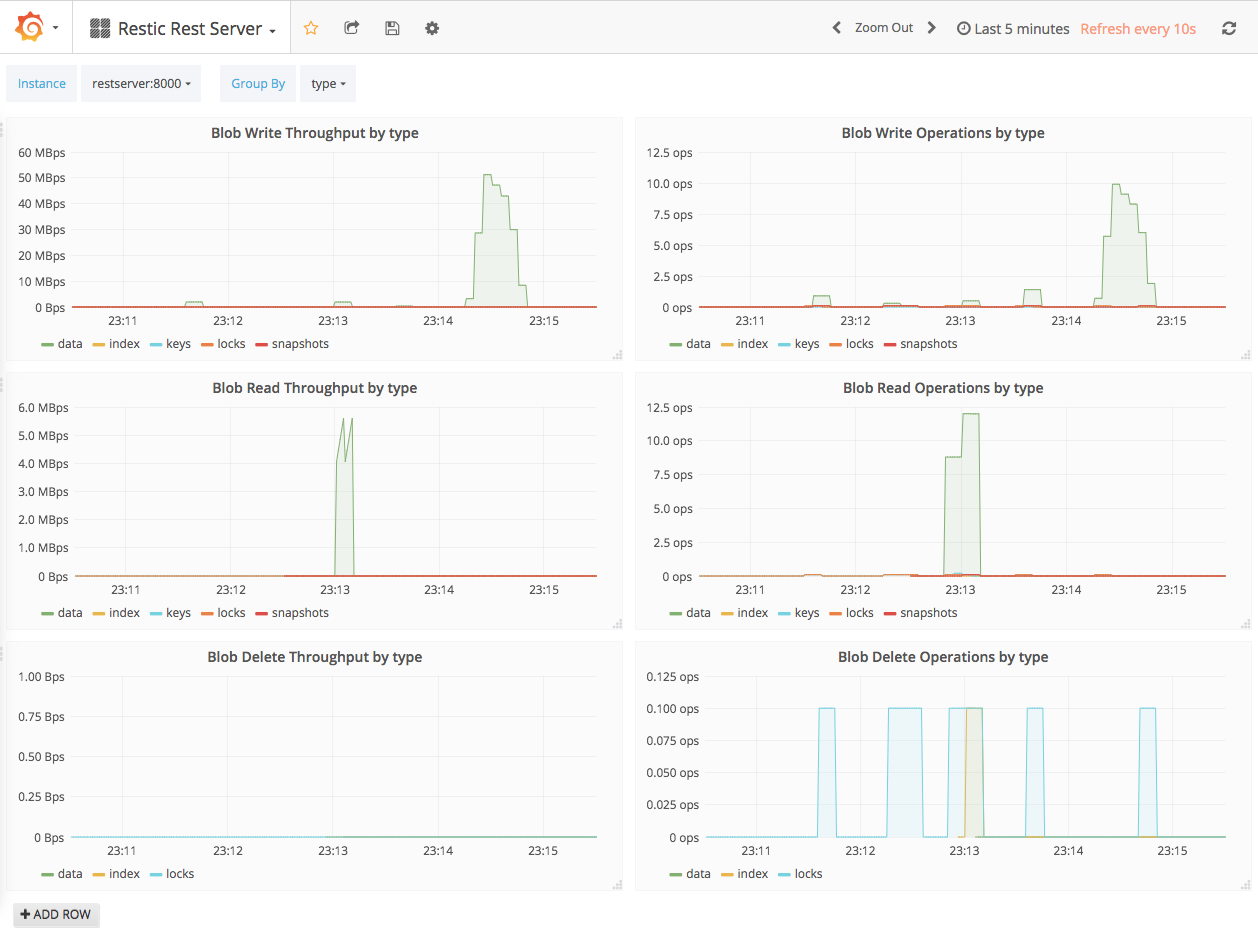The height and width of the screenshot is (935, 1258).
Task: Open the Restic Rest Server dashboard picker
Action: (x=181, y=27)
